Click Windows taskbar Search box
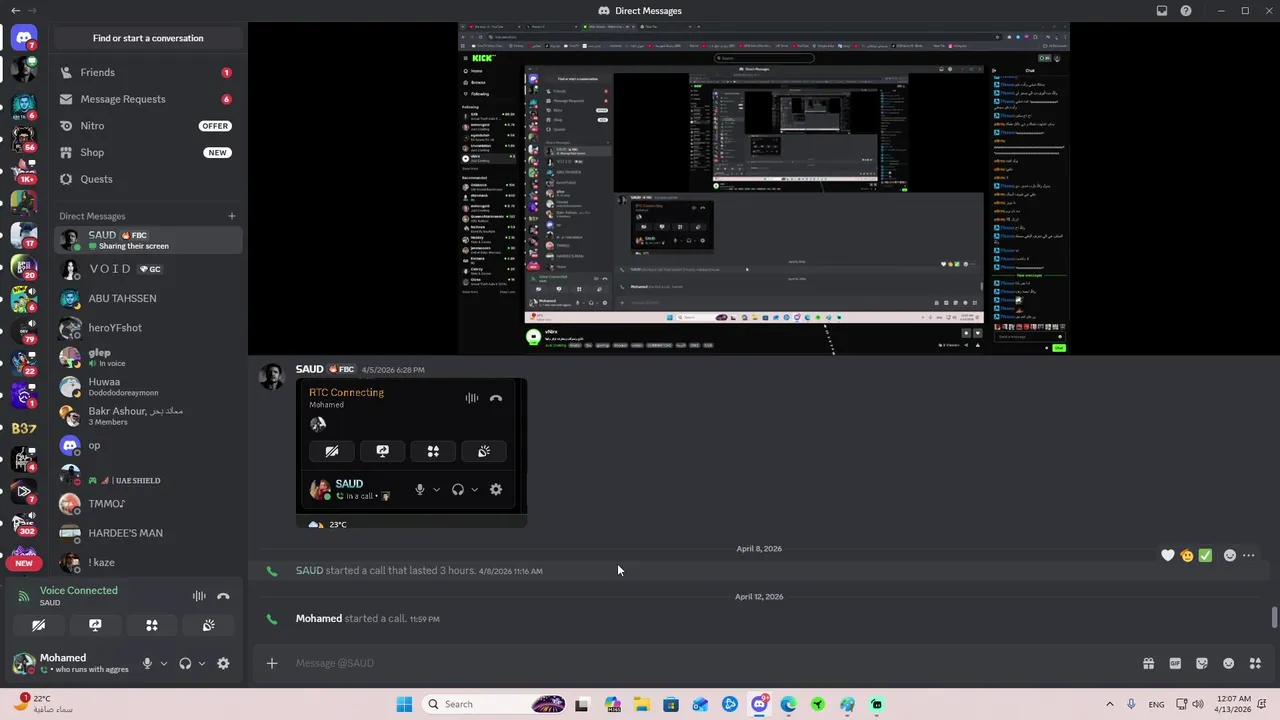1280x720 pixels. pos(494,704)
